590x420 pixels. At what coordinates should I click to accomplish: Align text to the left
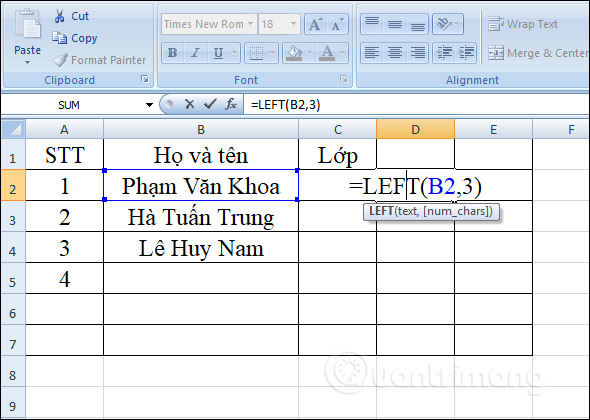(x=372, y=53)
